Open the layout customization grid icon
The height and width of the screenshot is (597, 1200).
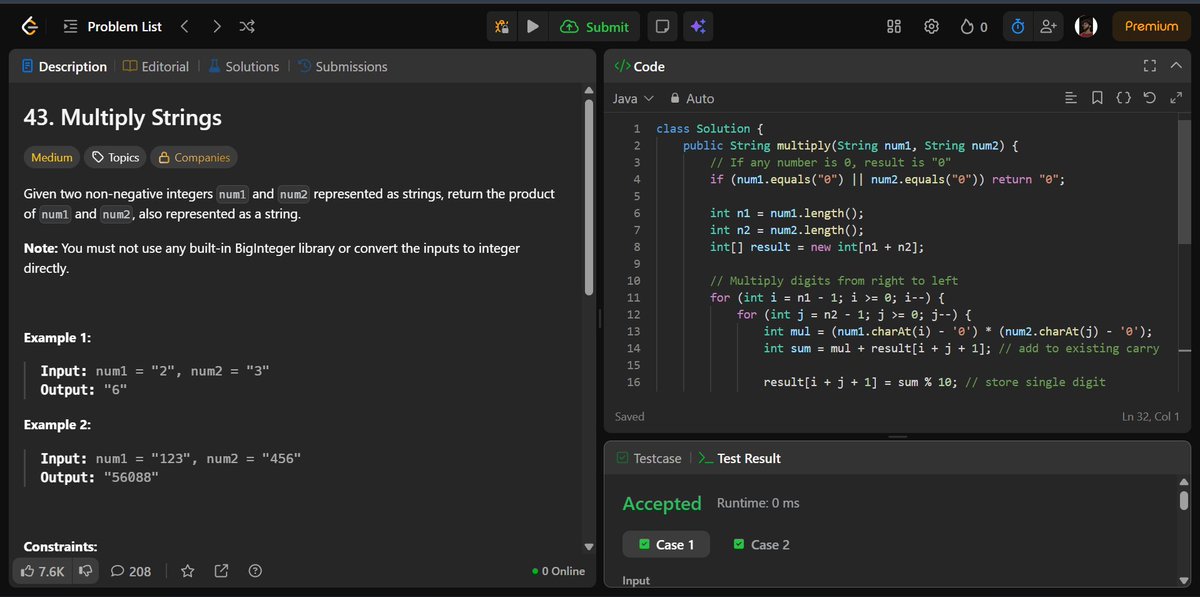point(893,26)
